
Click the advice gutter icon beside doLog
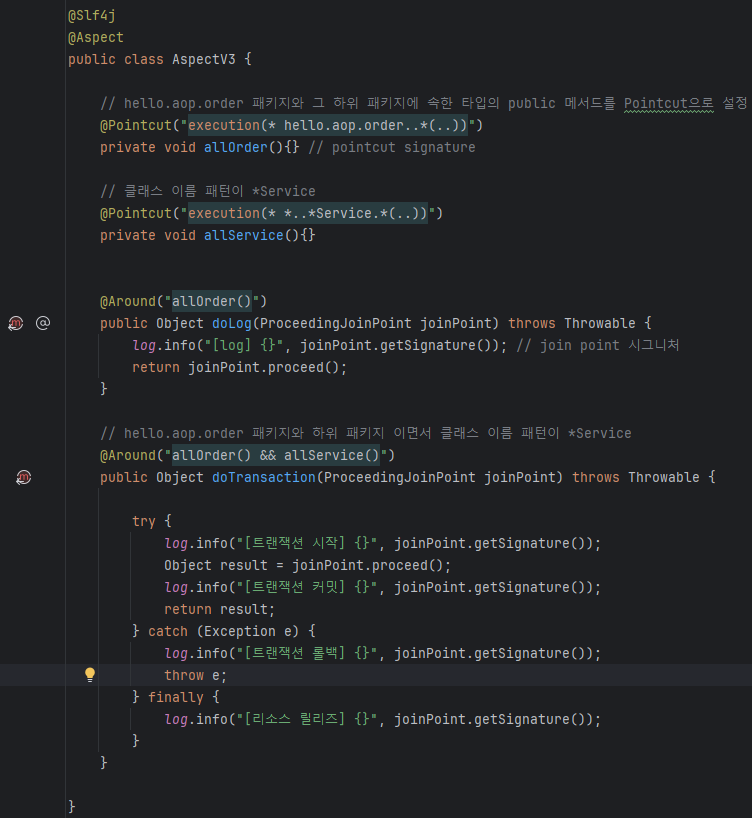[16, 323]
